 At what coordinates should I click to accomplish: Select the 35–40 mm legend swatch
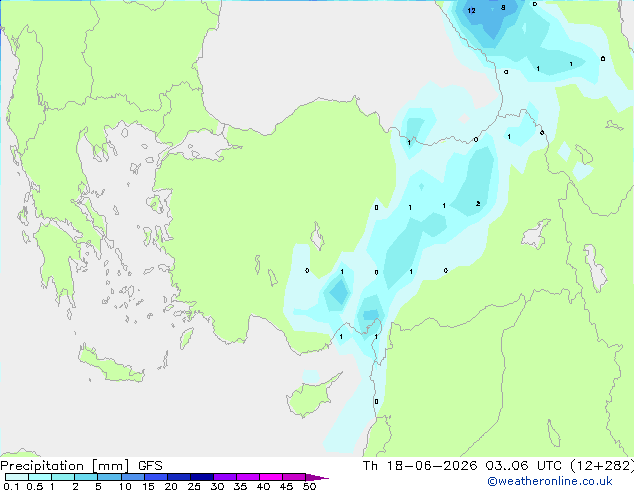click(248, 477)
